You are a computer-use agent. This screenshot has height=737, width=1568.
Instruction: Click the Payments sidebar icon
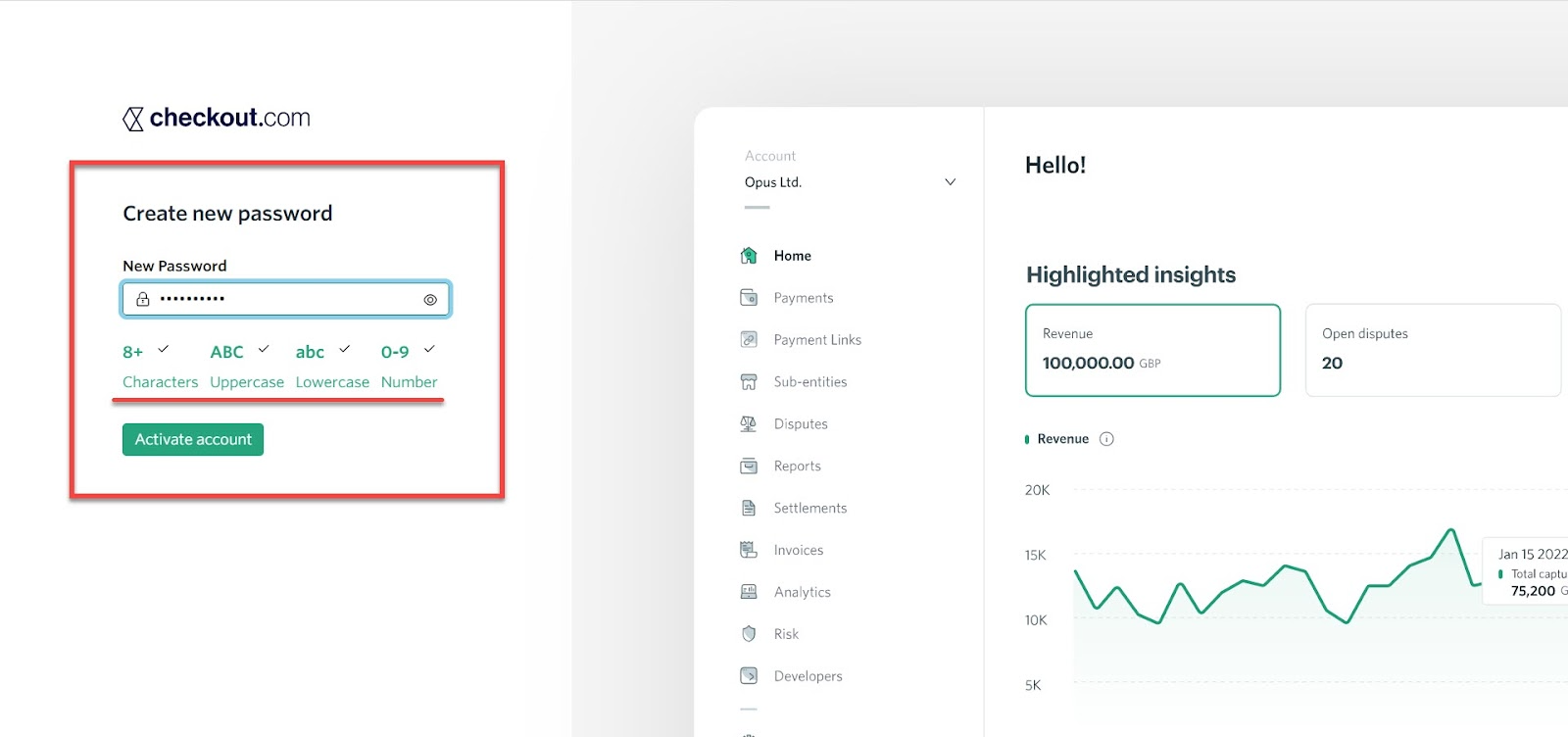coord(749,298)
